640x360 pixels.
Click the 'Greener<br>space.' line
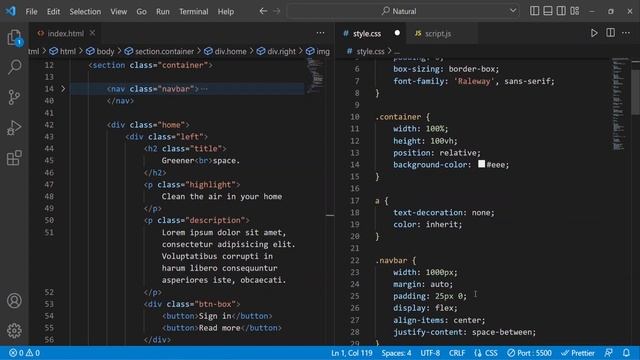pyautogui.click(x=201, y=160)
